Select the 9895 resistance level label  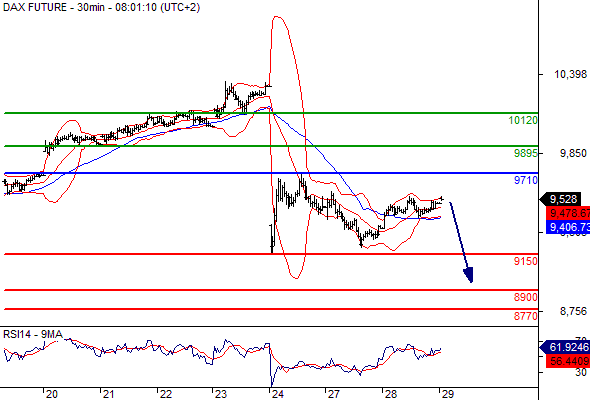tap(526, 153)
